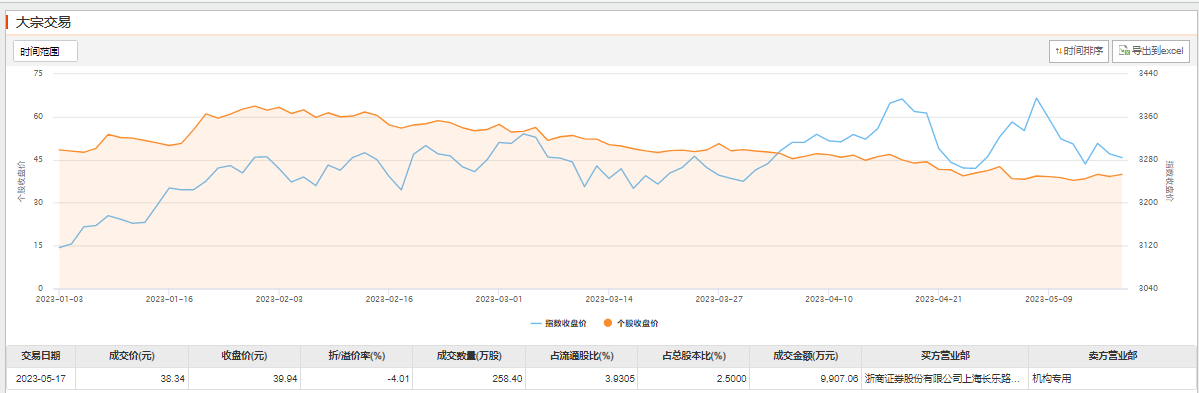The width and height of the screenshot is (1199, 393).
Task: Click the 大宗交易 section title
Action: pos(44,23)
